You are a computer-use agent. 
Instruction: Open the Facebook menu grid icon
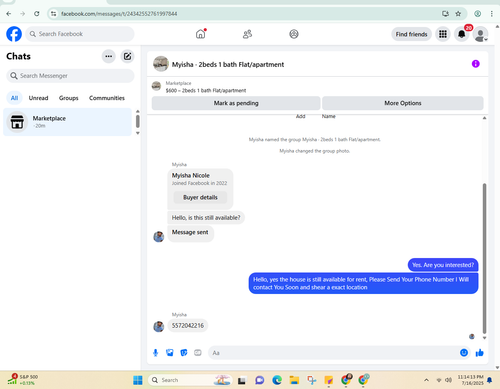(443, 34)
